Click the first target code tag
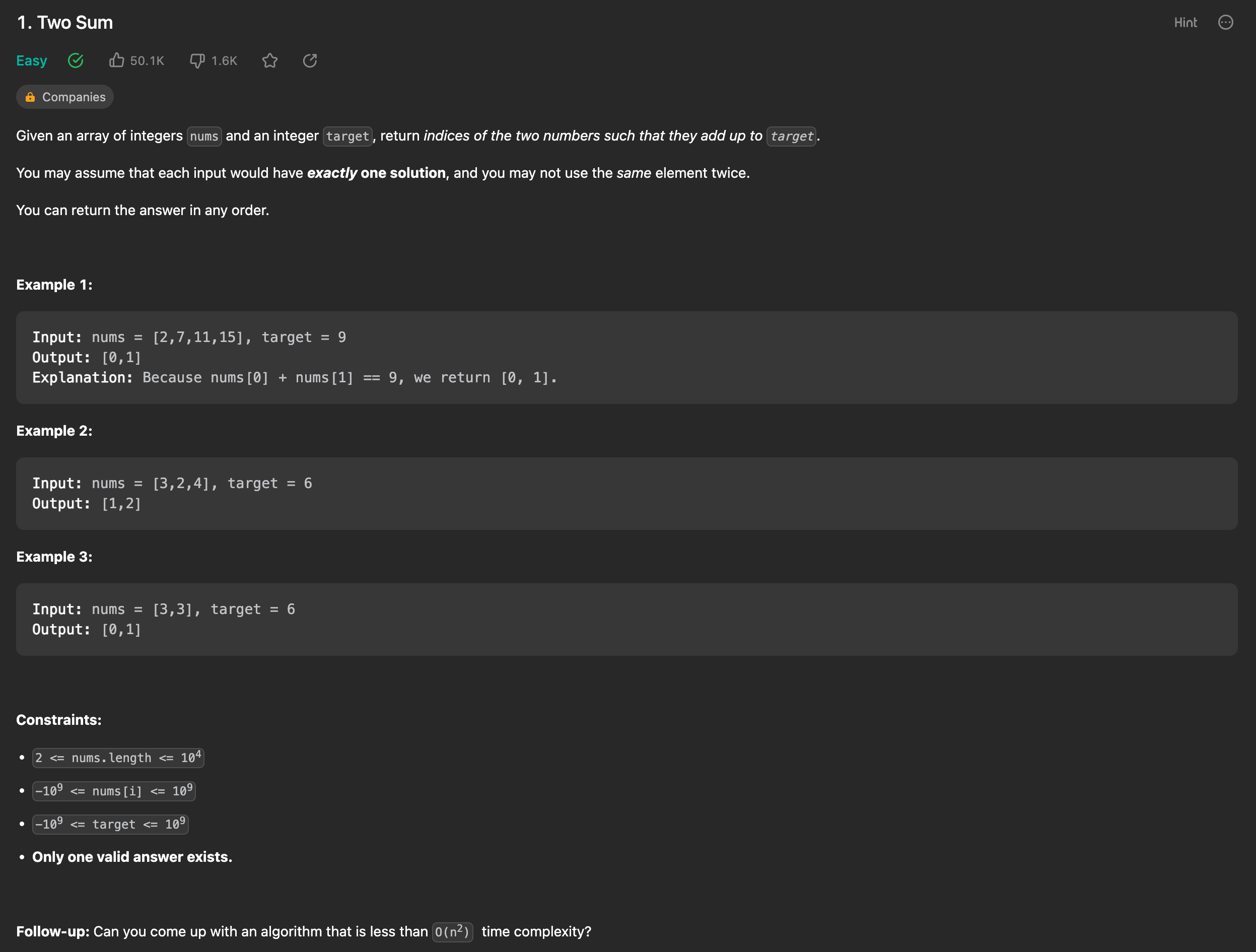Viewport: 1256px width, 952px height. [347, 137]
